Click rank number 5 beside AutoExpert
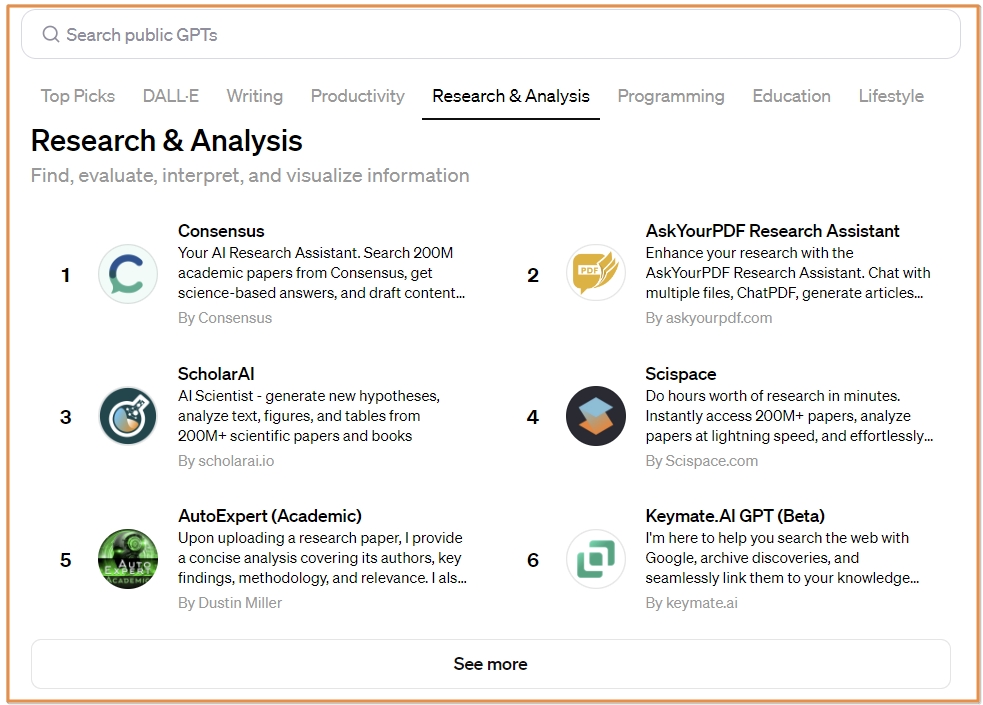The image size is (983, 705). coord(65,560)
